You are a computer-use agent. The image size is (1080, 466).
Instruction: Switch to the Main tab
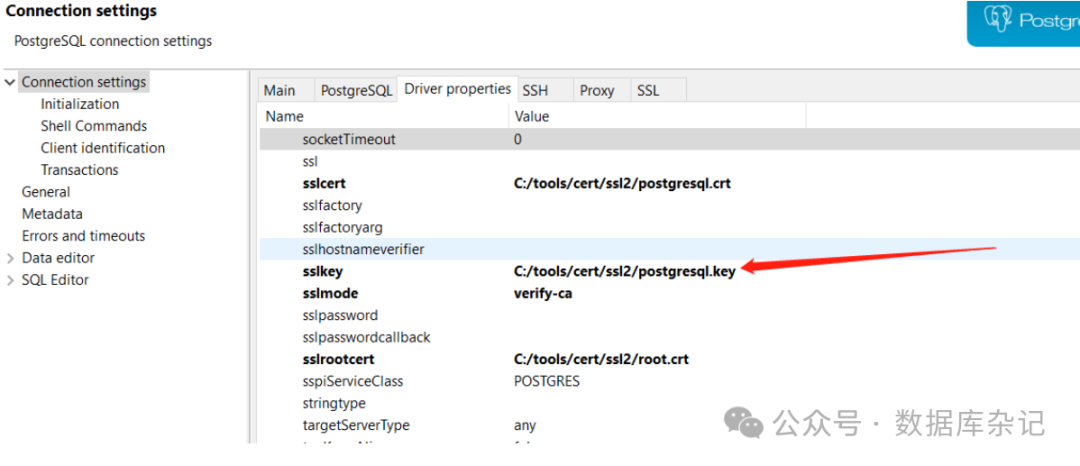[280, 90]
